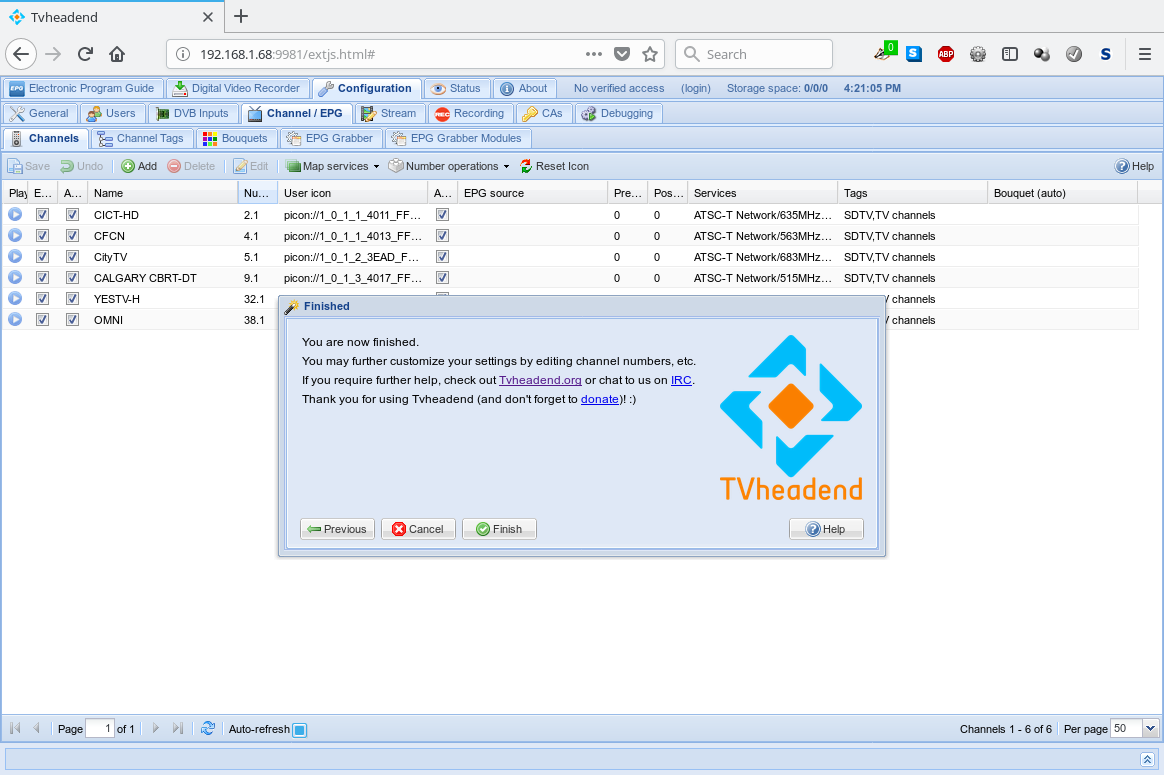Viewport: 1164px width, 775px height.
Task: Sort by the Name column header
Action: pos(160,193)
